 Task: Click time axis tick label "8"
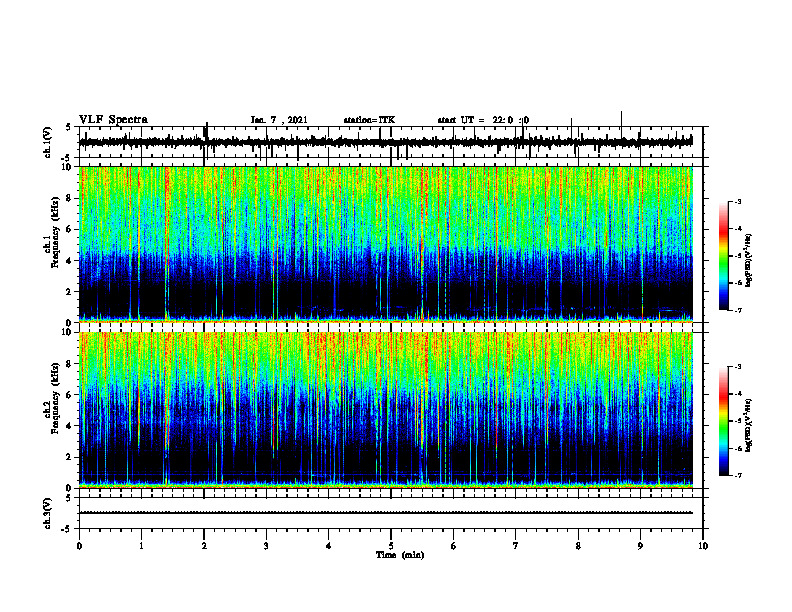(x=578, y=546)
